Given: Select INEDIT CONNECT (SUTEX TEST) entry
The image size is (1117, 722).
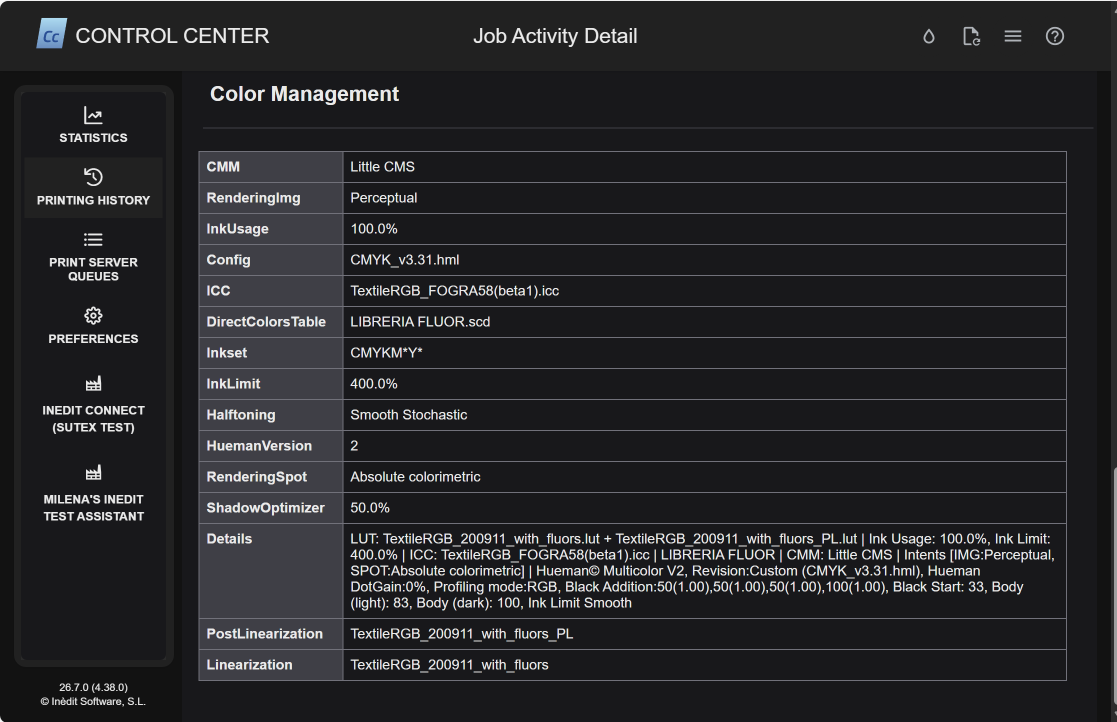Looking at the screenshot, I should (93, 404).
